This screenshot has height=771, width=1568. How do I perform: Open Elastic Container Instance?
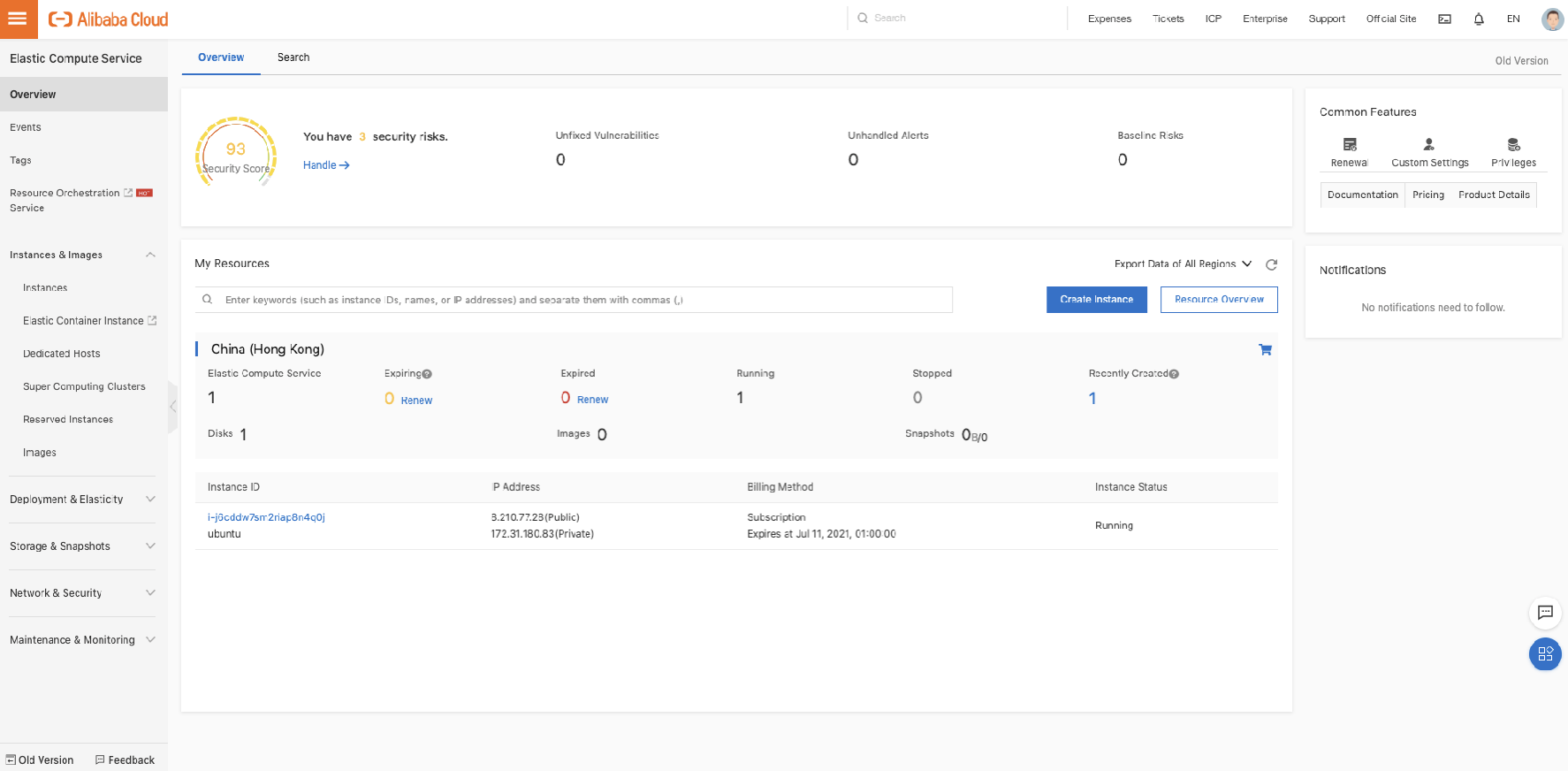84,321
